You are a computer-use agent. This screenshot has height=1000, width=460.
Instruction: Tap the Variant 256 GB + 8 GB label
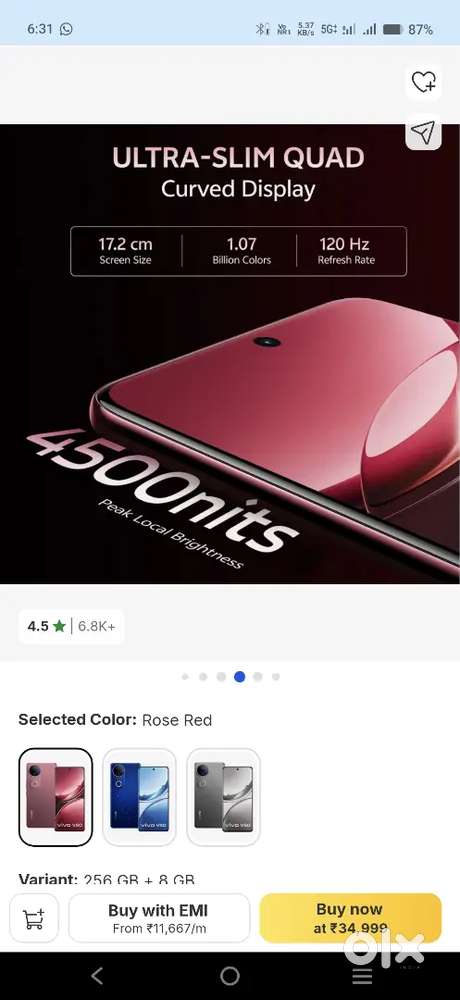pos(107,879)
